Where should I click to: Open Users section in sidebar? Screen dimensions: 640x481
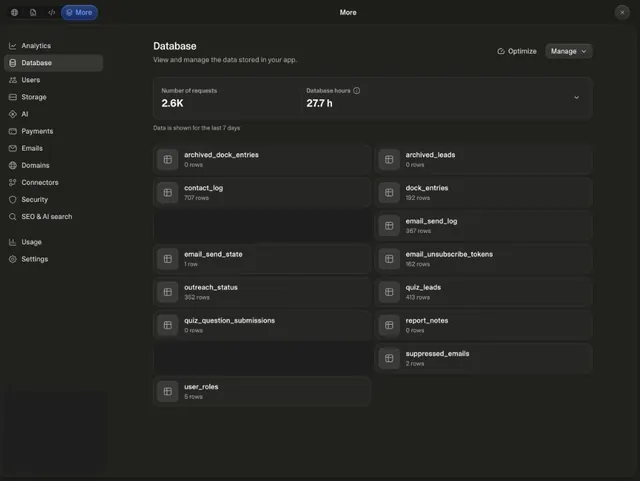[x=53, y=80]
